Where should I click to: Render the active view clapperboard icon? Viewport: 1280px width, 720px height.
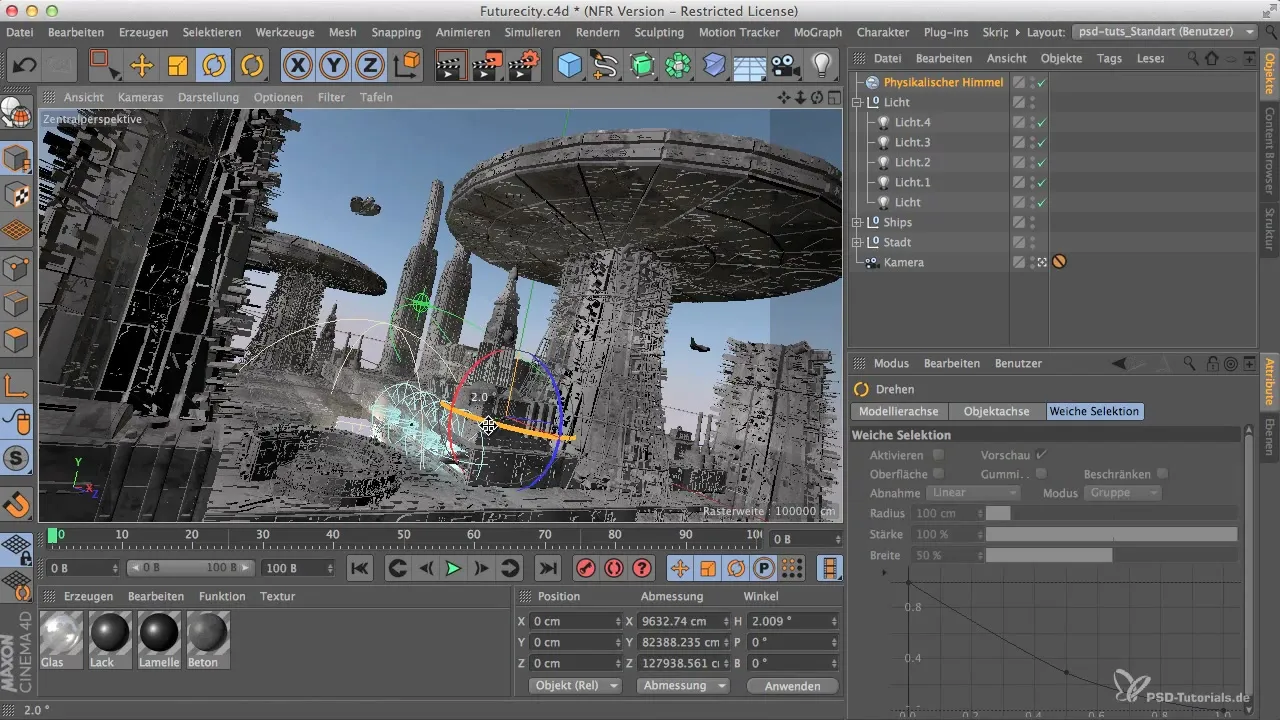(452, 66)
